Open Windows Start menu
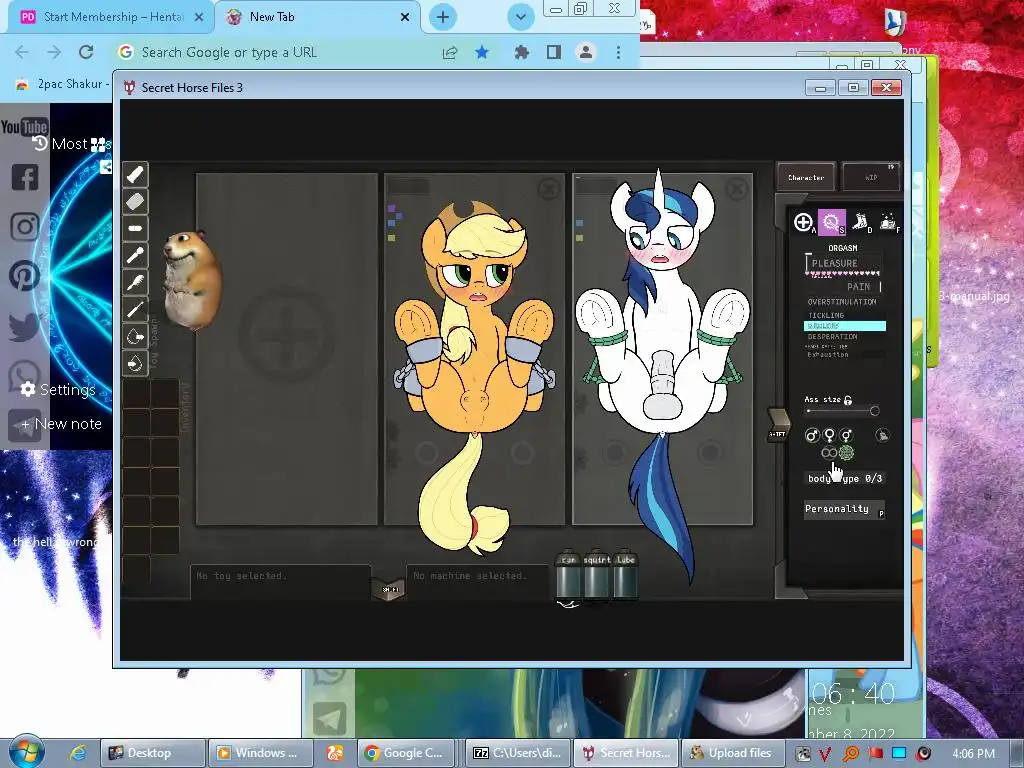Image resolution: width=1024 pixels, height=768 pixels. 26,752
